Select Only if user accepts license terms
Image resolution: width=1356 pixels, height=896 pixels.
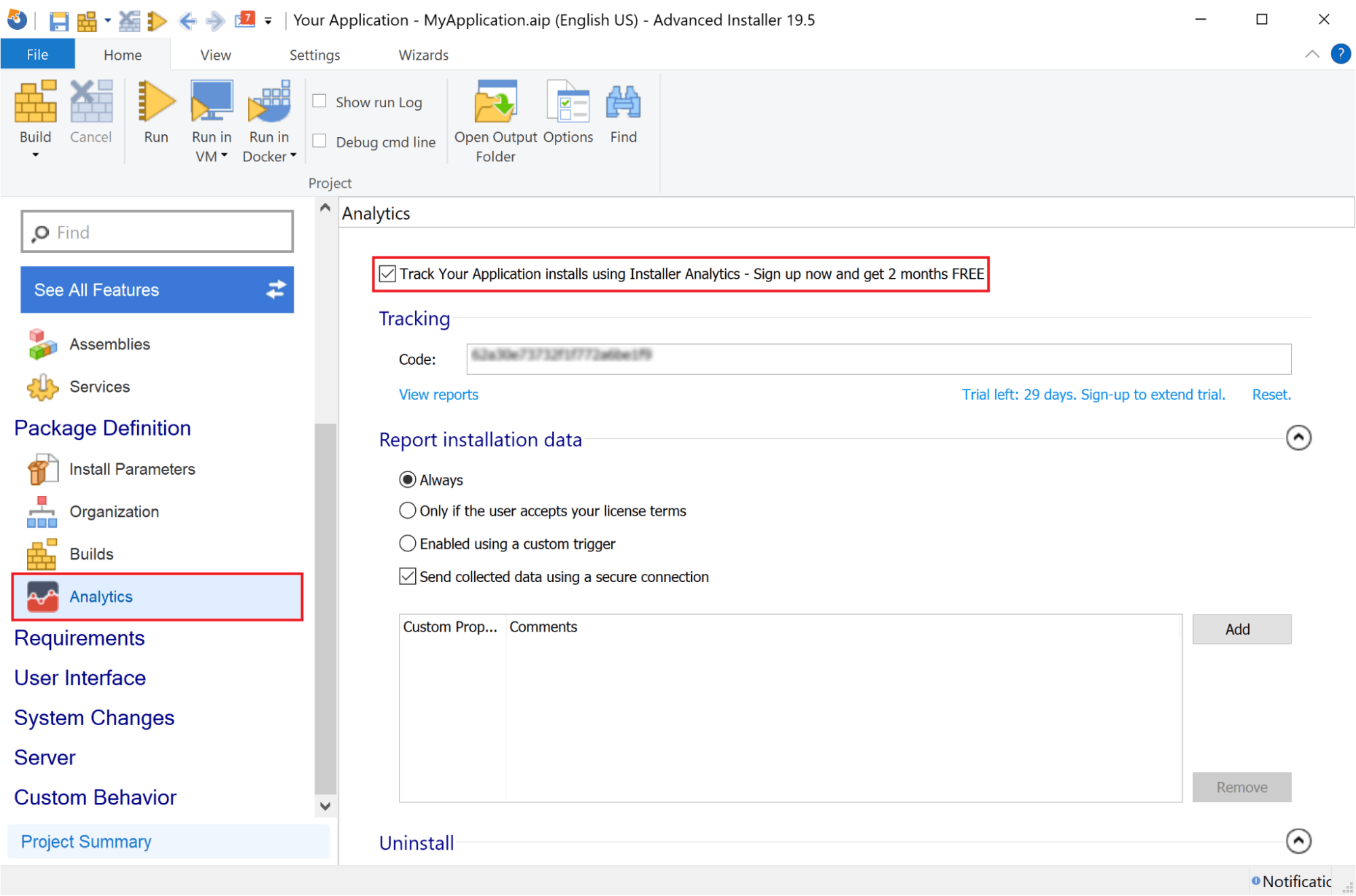(407, 510)
